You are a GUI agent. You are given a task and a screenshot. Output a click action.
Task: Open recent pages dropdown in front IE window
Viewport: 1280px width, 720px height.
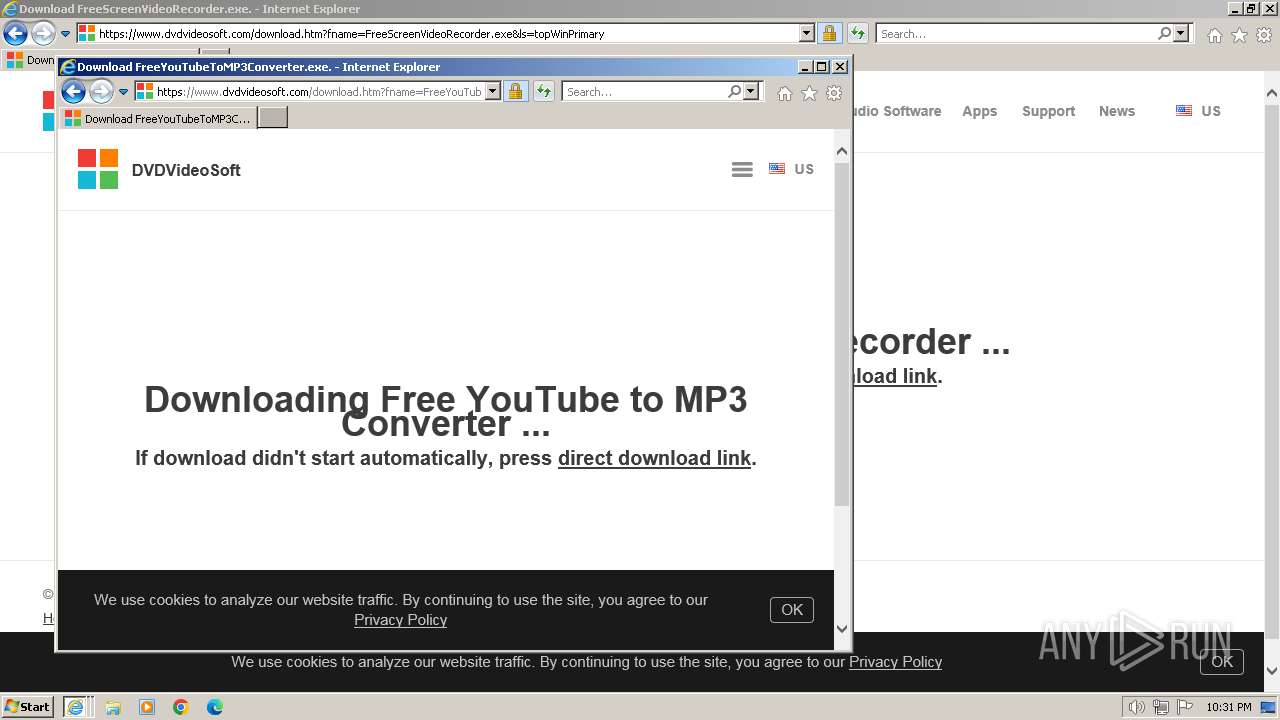coord(124,92)
